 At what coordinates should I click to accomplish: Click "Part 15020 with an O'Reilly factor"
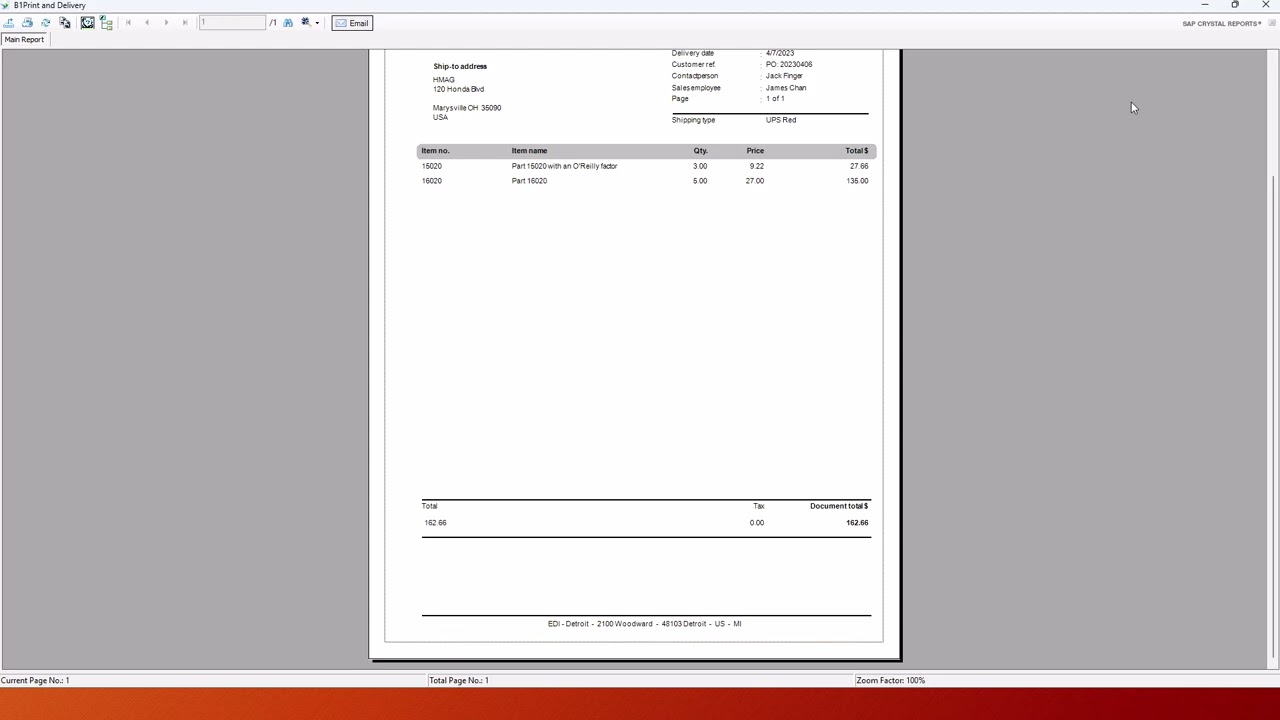(564, 166)
